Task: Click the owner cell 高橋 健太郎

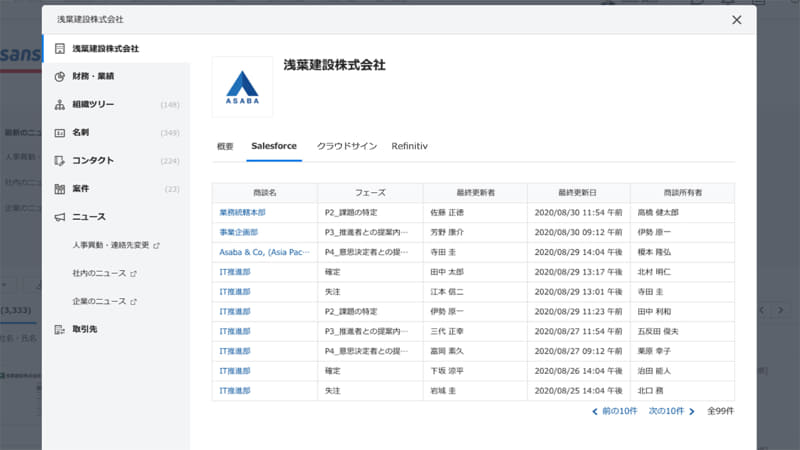Action: point(683,212)
